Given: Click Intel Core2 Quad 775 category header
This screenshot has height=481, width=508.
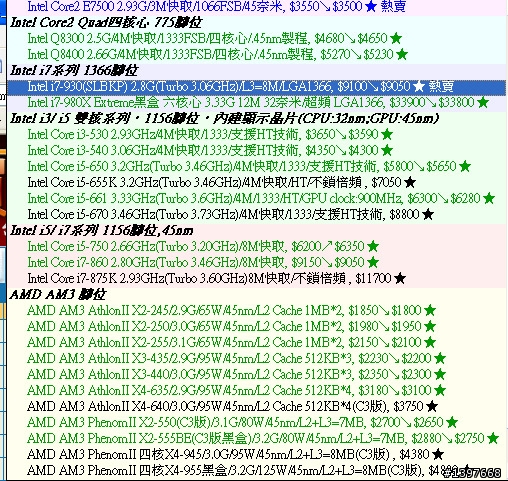Looking at the screenshot, I should (106, 23).
